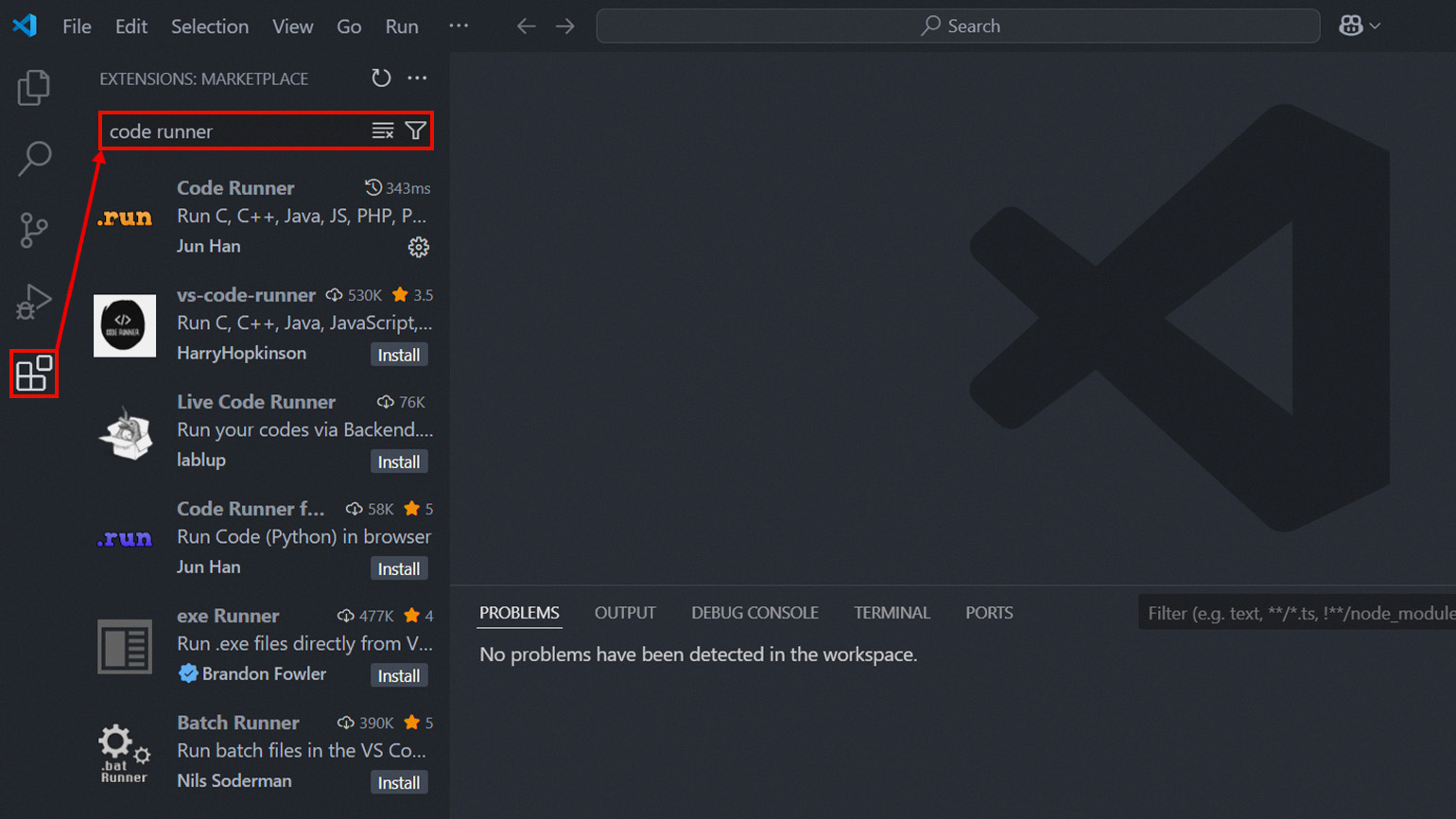This screenshot has width=1456, height=819.
Task: Open the Search view in activity bar
Action: 34,158
